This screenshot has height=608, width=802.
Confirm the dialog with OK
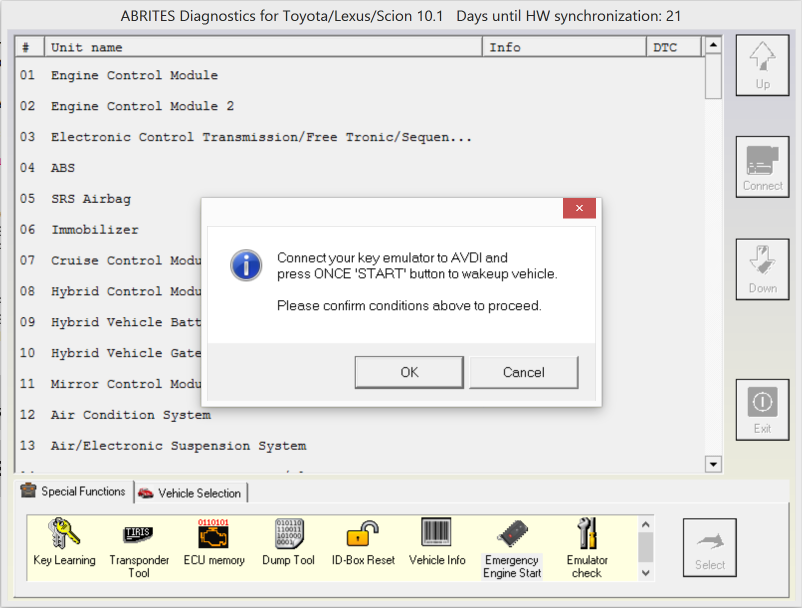point(409,372)
